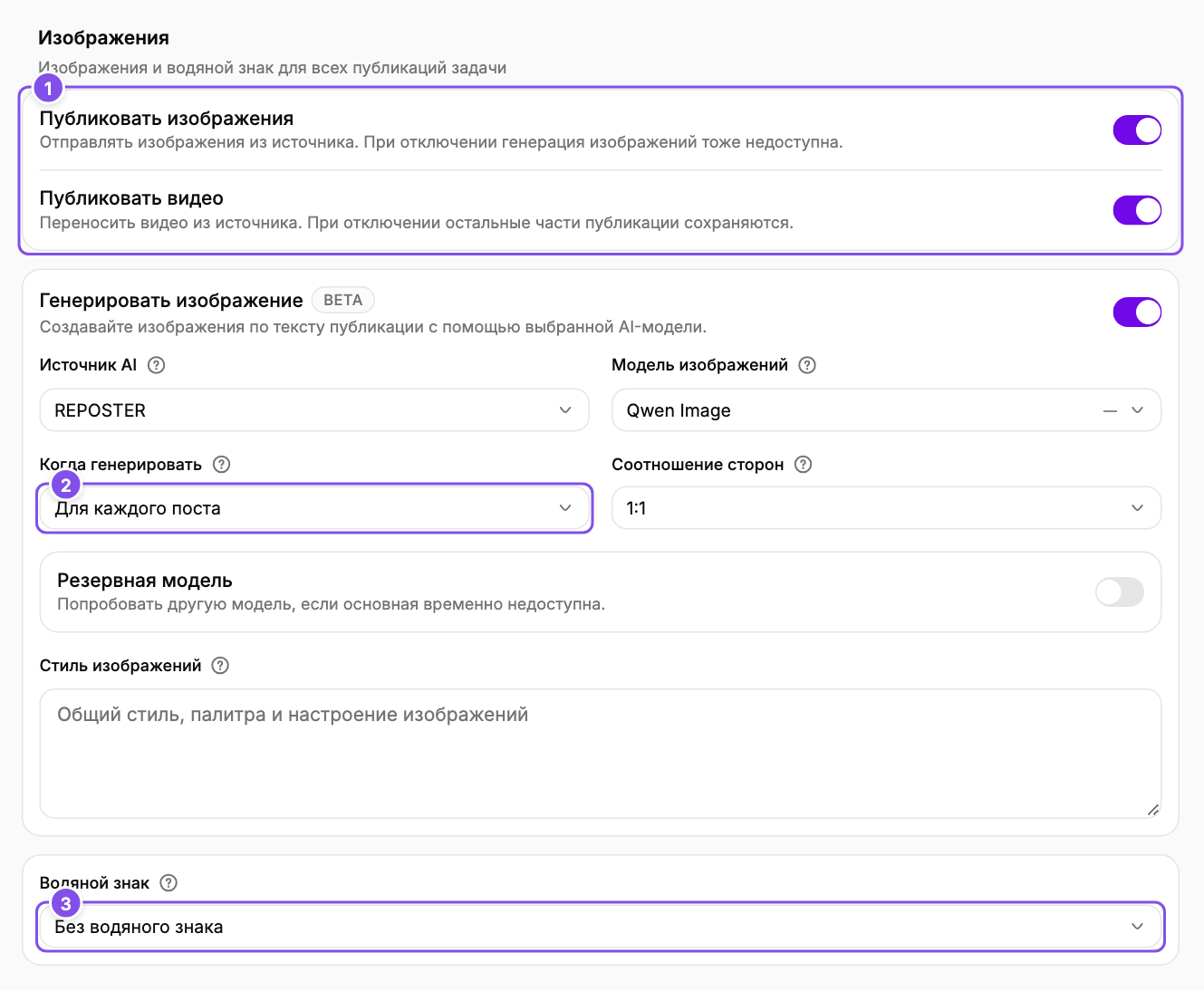Open the Источник AI dropdown showing REPOSTER

pyautogui.click(x=314, y=410)
